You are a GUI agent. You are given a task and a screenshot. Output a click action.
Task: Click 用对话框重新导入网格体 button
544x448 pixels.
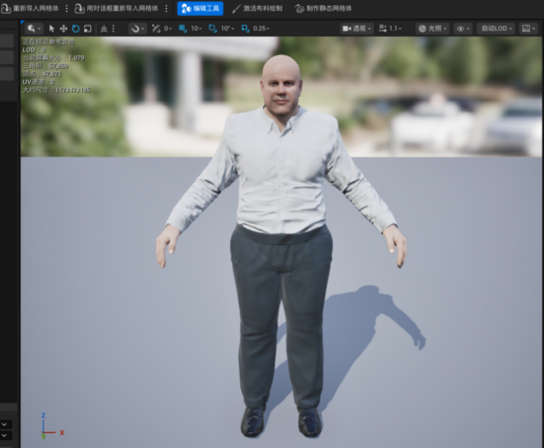(117, 8)
